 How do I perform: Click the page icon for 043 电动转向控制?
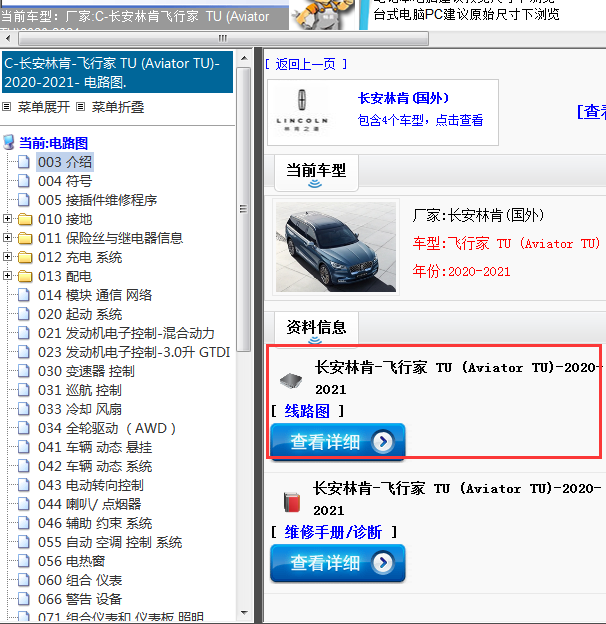pyautogui.click(x=24, y=485)
